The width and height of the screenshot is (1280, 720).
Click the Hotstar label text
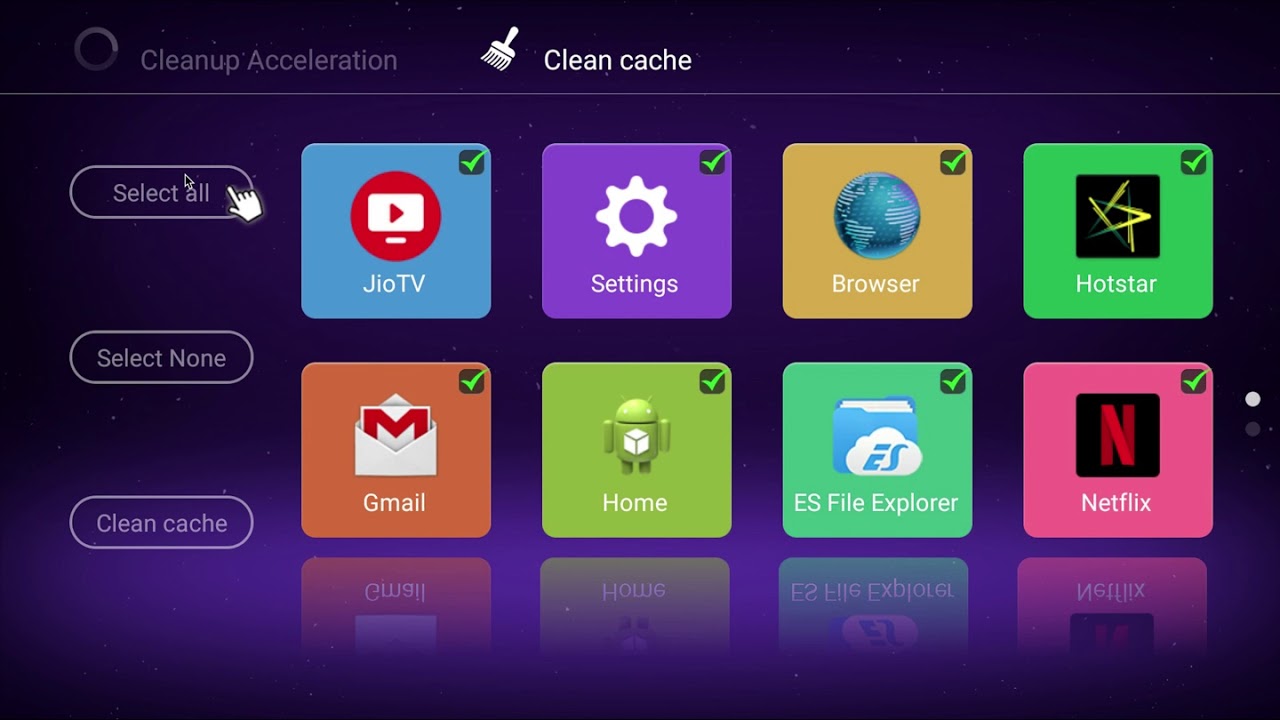pyautogui.click(x=1116, y=284)
